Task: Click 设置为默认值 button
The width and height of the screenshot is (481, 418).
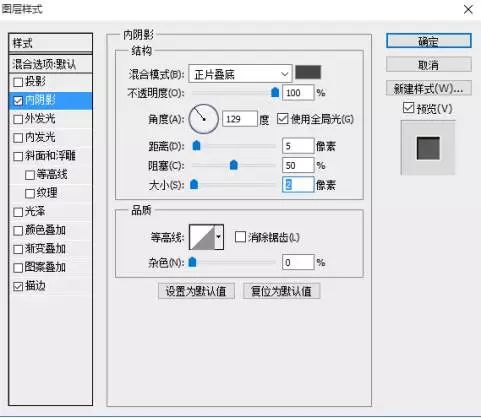Action: click(x=196, y=291)
